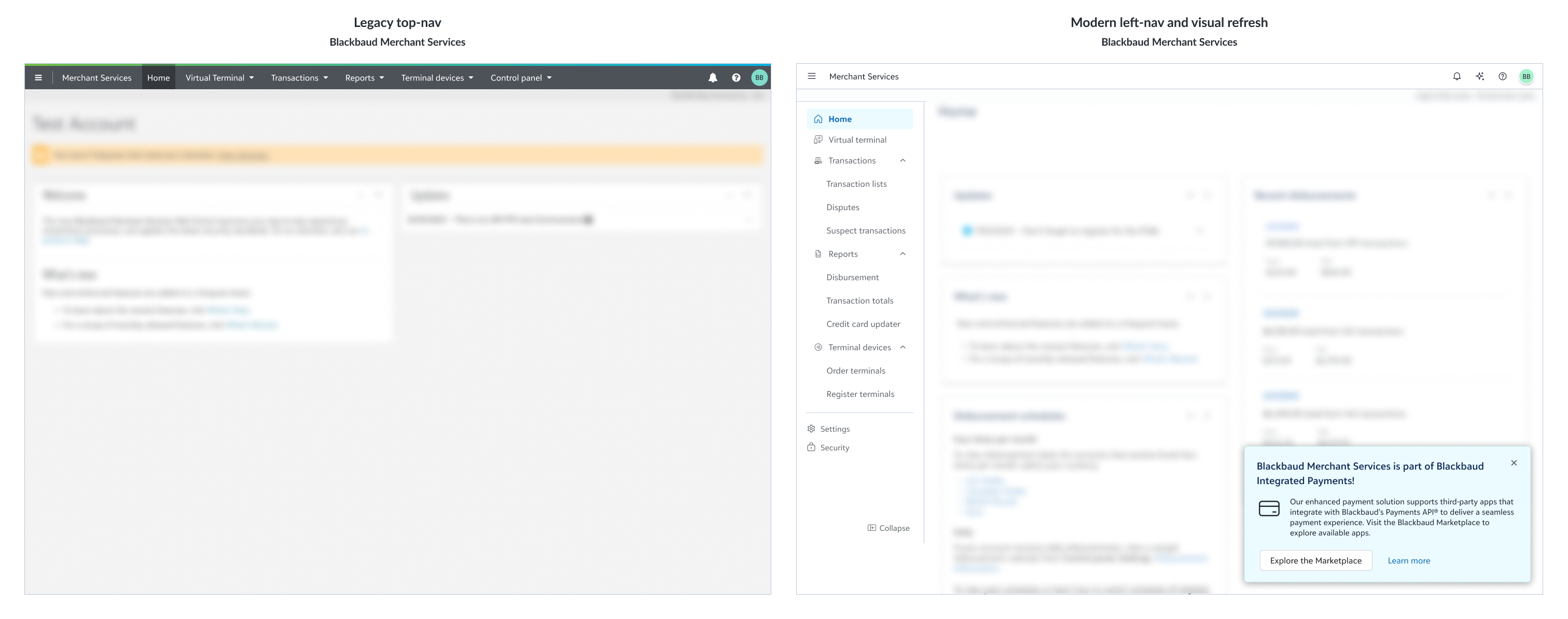Open the notifications bell in the legacy top nav
This screenshot has height=619, width=1568.
(x=712, y=77)
